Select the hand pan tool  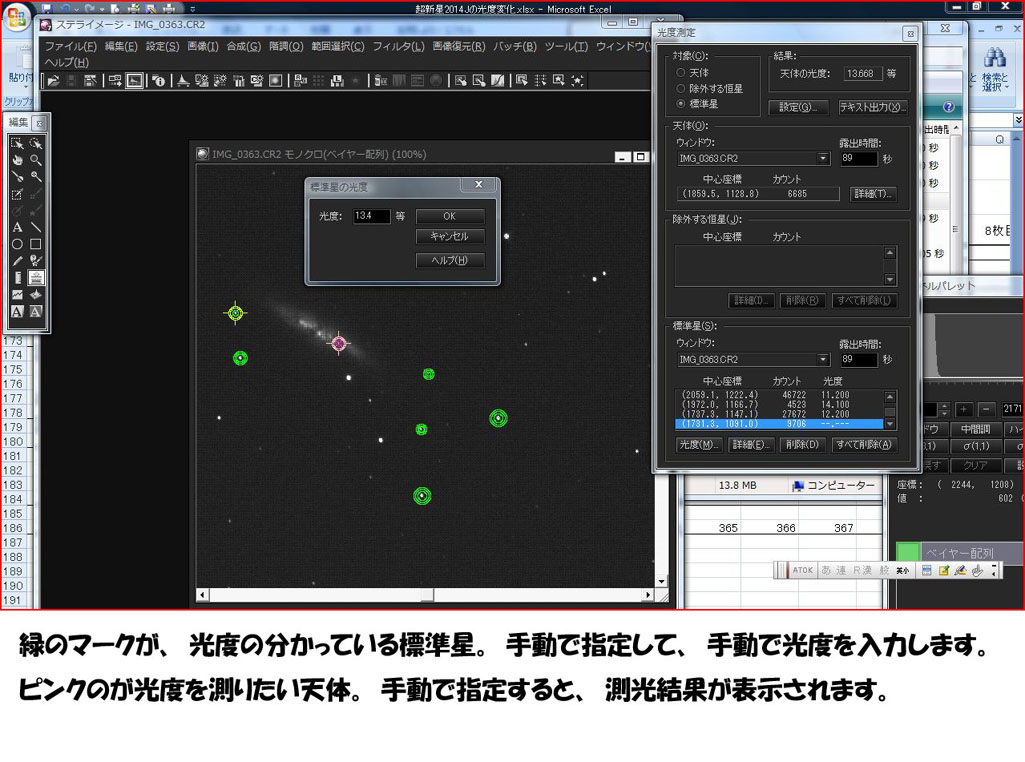point(17,160)
